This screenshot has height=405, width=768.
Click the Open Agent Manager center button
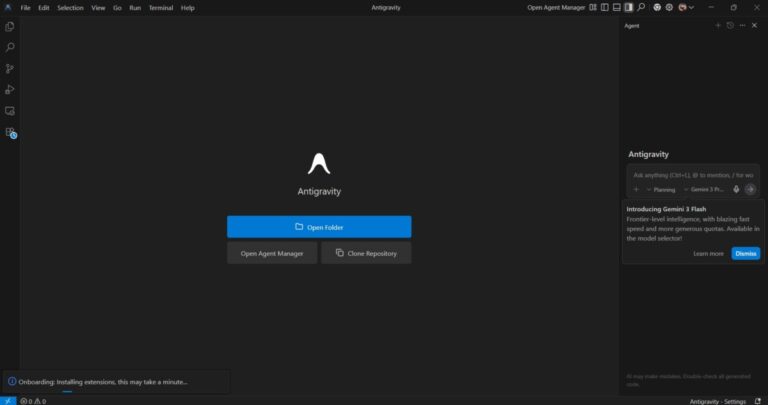click(272, 253)
